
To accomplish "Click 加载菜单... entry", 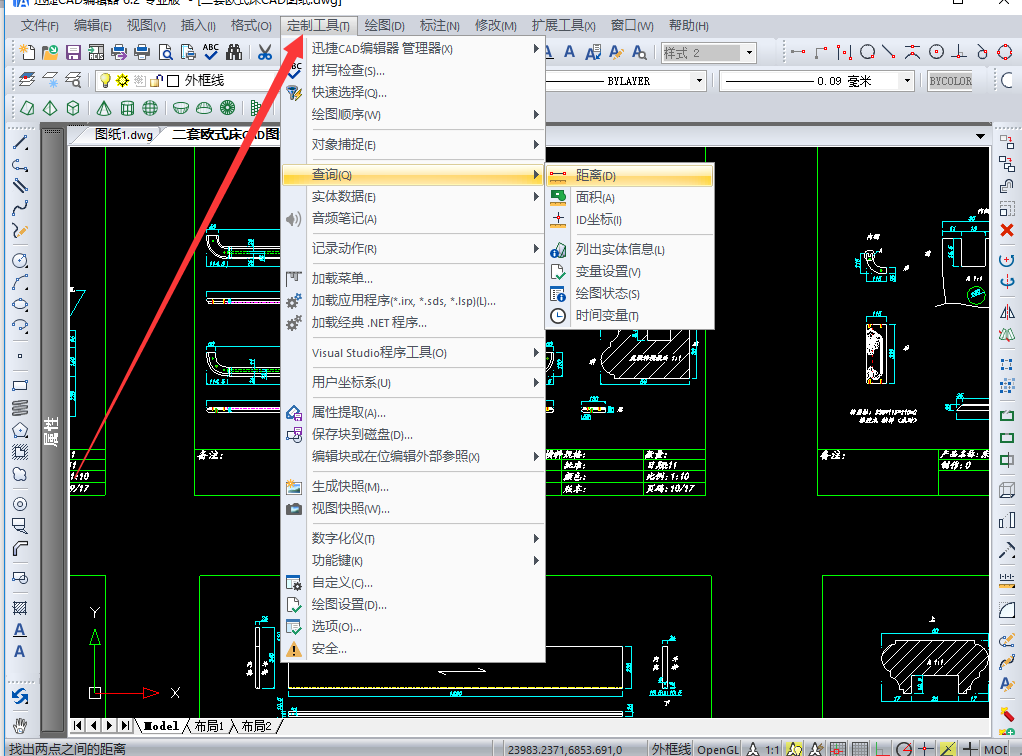I will coord(413,278).
